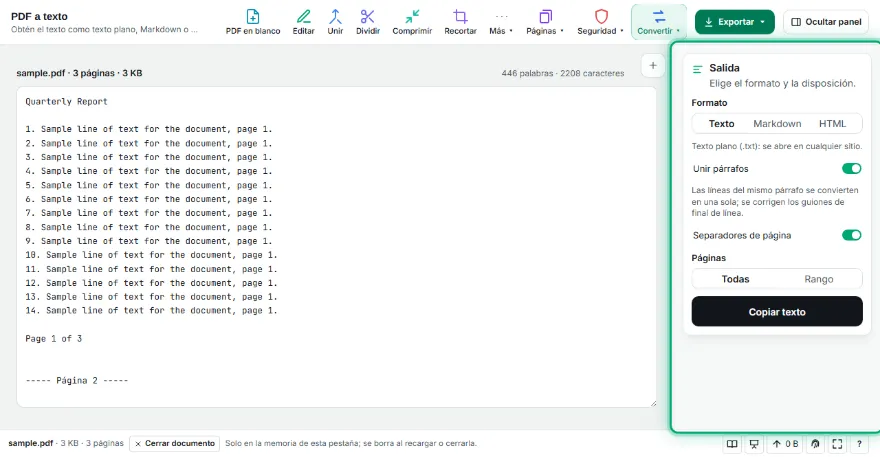Viewport: 880px width, 457px height.
Task: Click 'sample.pdf · 3 páginas · 3 KB' header
Action: [x=79, y=73]
